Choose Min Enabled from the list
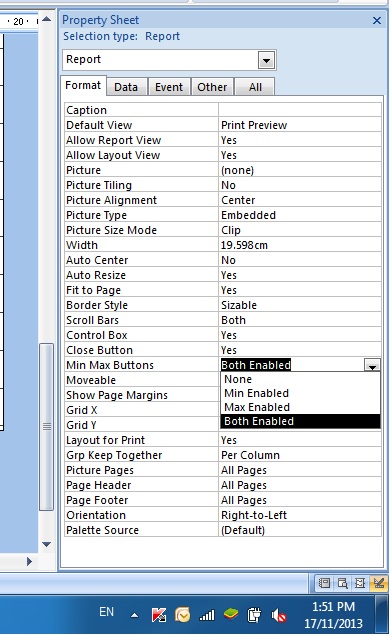The height and width of the screenshot is (637, 392). [300, 393]
